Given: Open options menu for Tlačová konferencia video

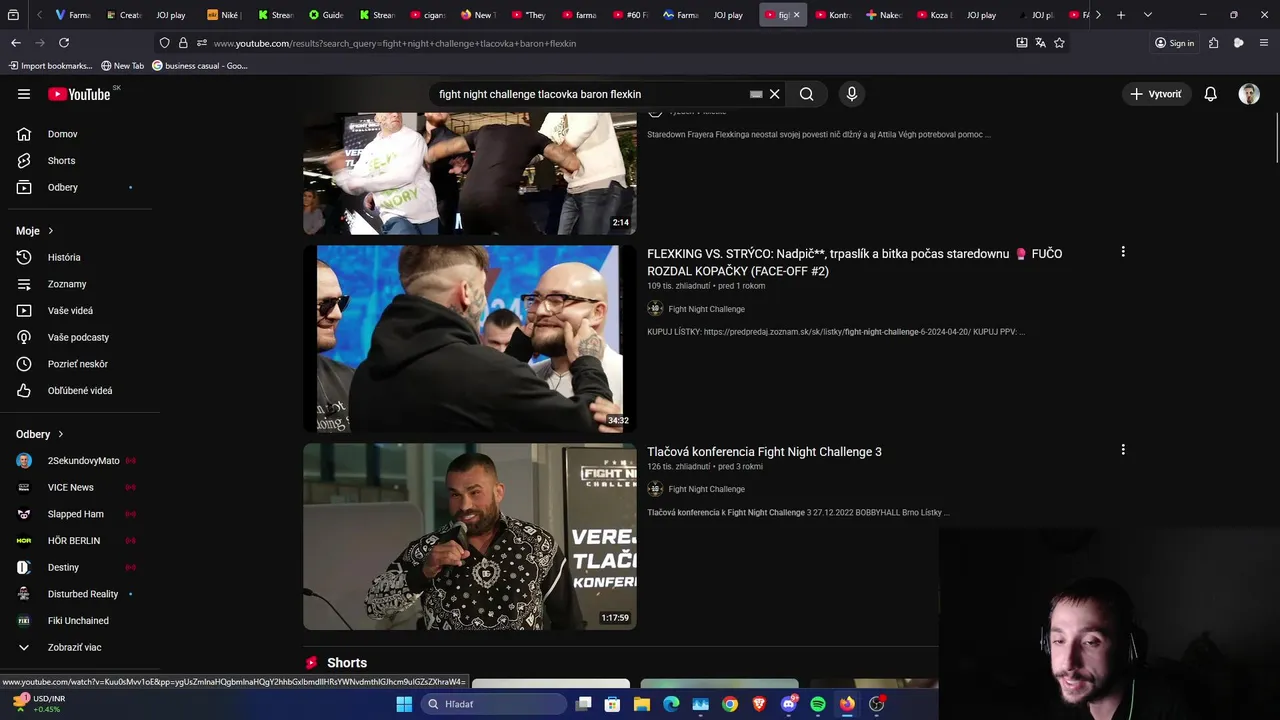Looking at the screenshot, I should click(1123, 450).
